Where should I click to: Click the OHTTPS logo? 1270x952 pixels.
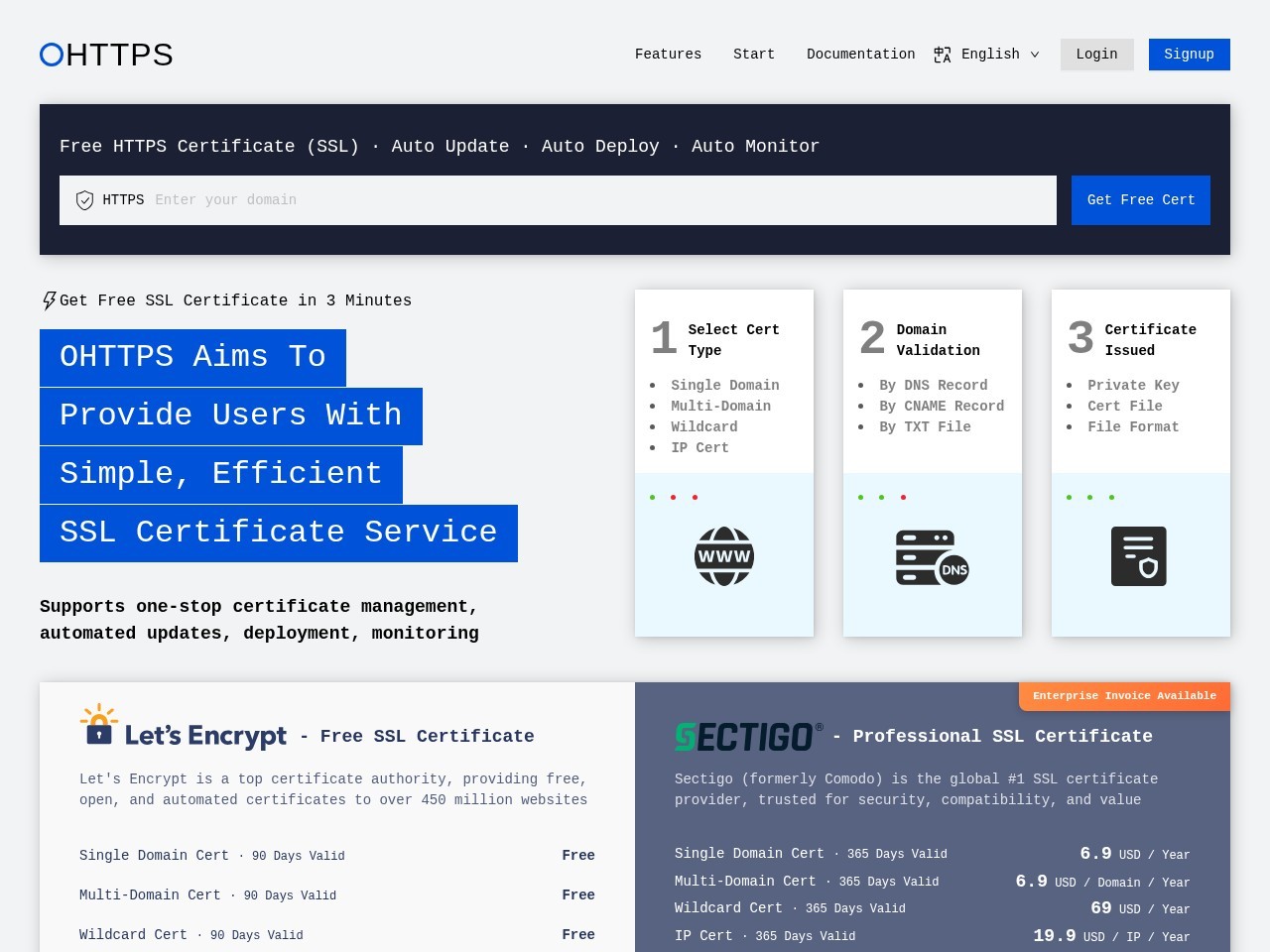click(106, 55)
